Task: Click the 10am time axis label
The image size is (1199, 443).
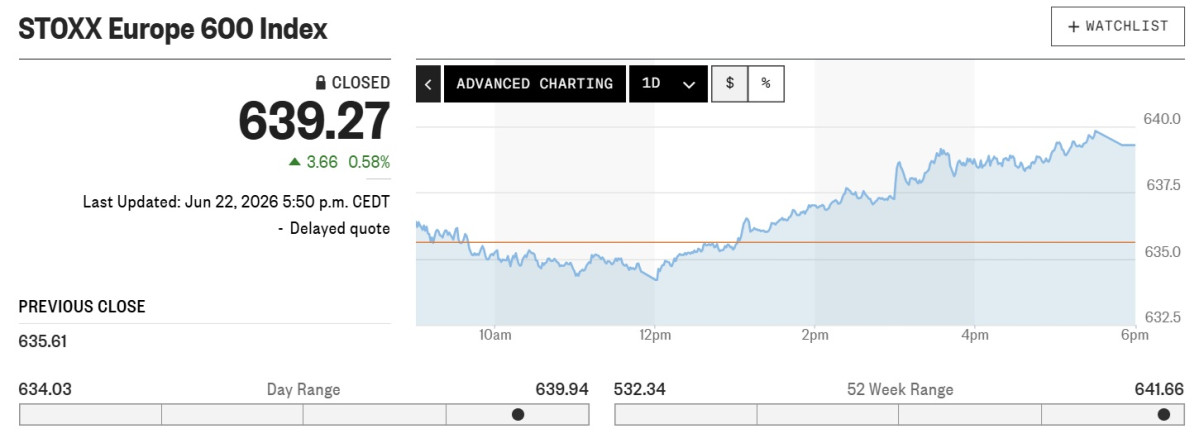Action: [495, 335]
